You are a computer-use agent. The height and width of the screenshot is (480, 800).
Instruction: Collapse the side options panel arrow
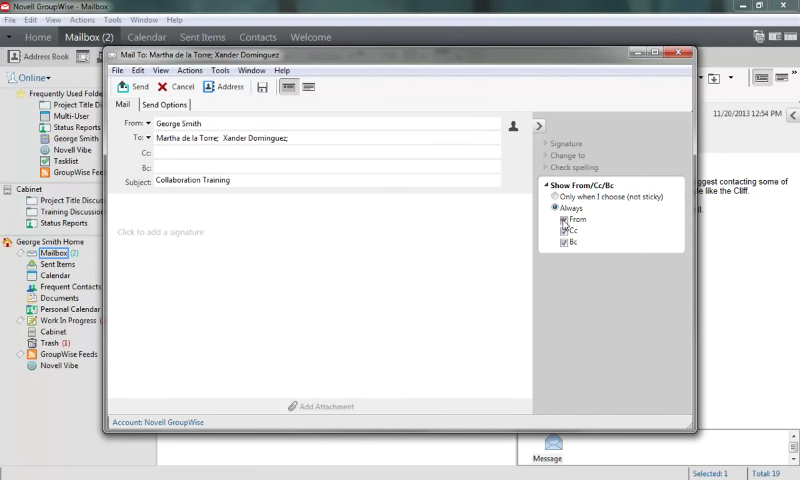[538, 126]
